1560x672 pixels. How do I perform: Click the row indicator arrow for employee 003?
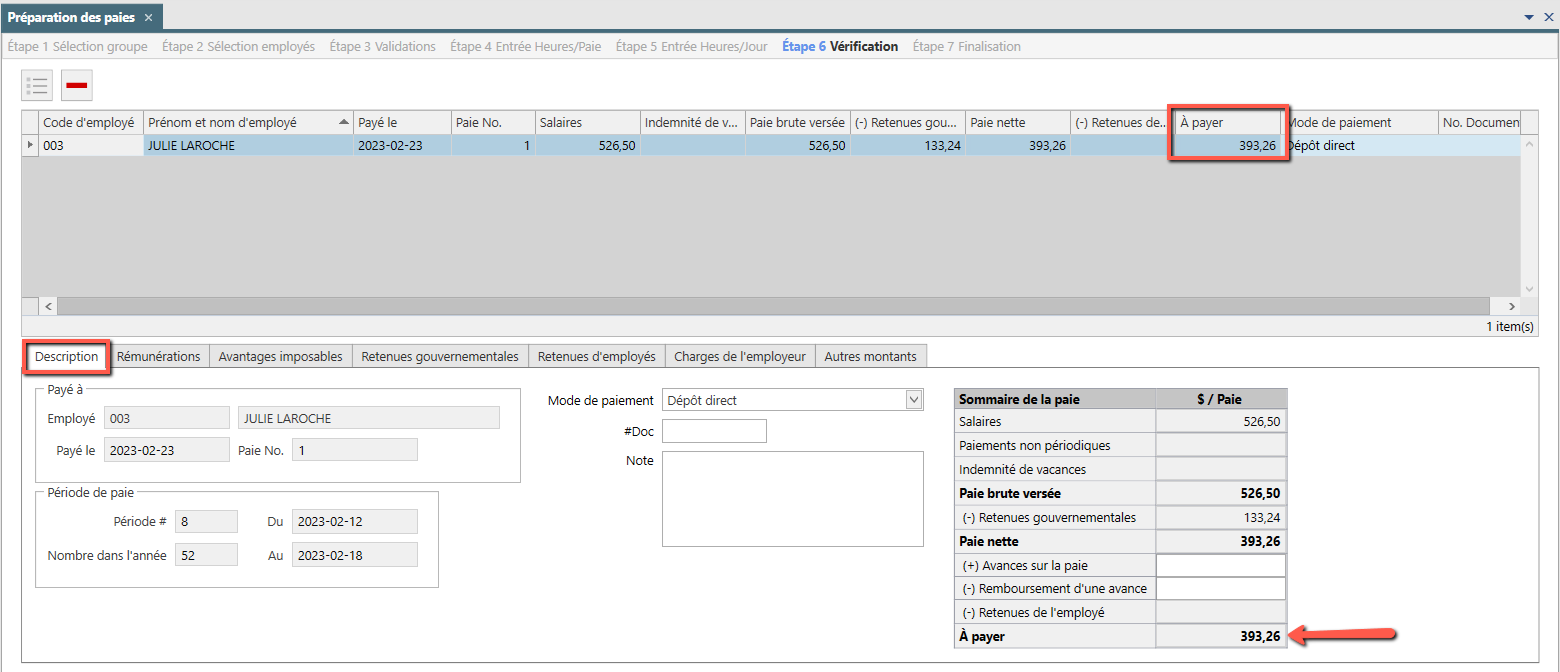(x=29, y=145)
